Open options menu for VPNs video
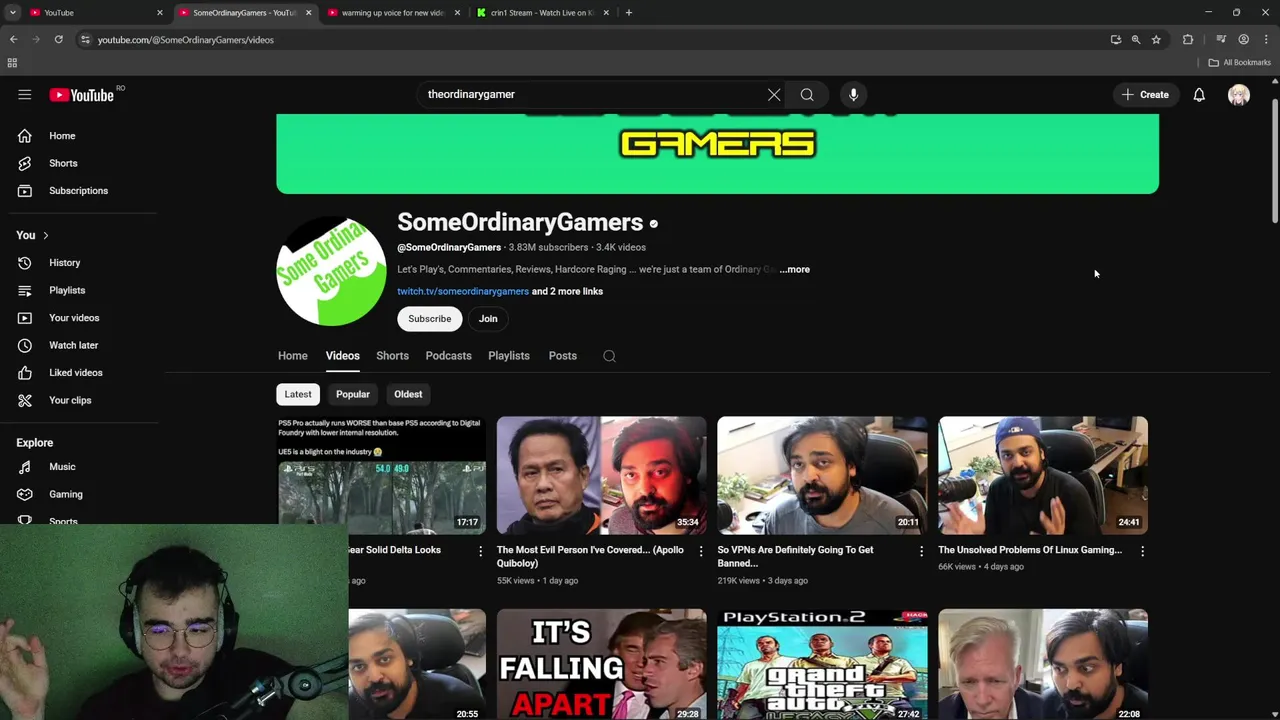The width and height of the screenshot is (1280, 720). [x=922, y=551]
